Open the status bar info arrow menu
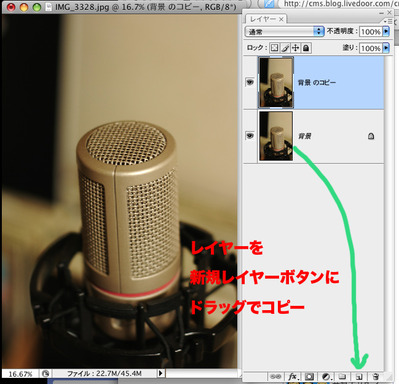This screenshot has height=384, width=399. [161, 373]
